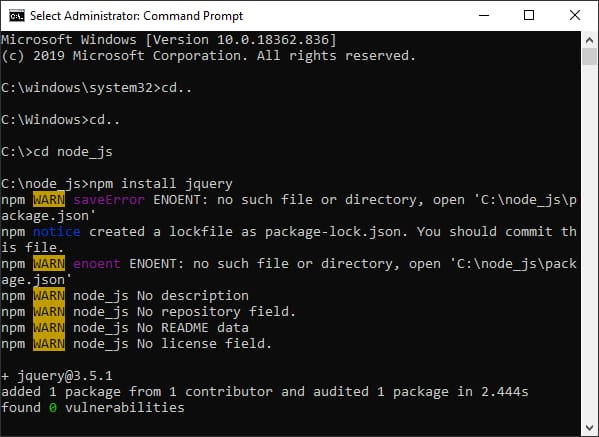Click the yellow WARN label beside saveError
This screenshot has height=437, width=599.
49,199
